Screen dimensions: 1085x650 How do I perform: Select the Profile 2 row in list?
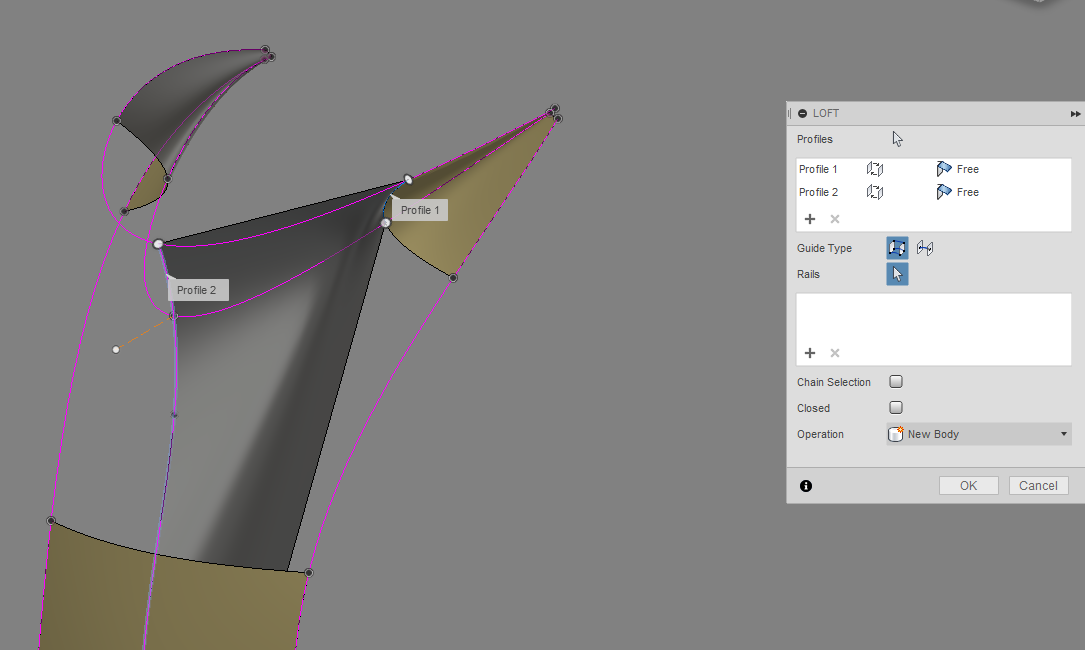click(933, 192)
